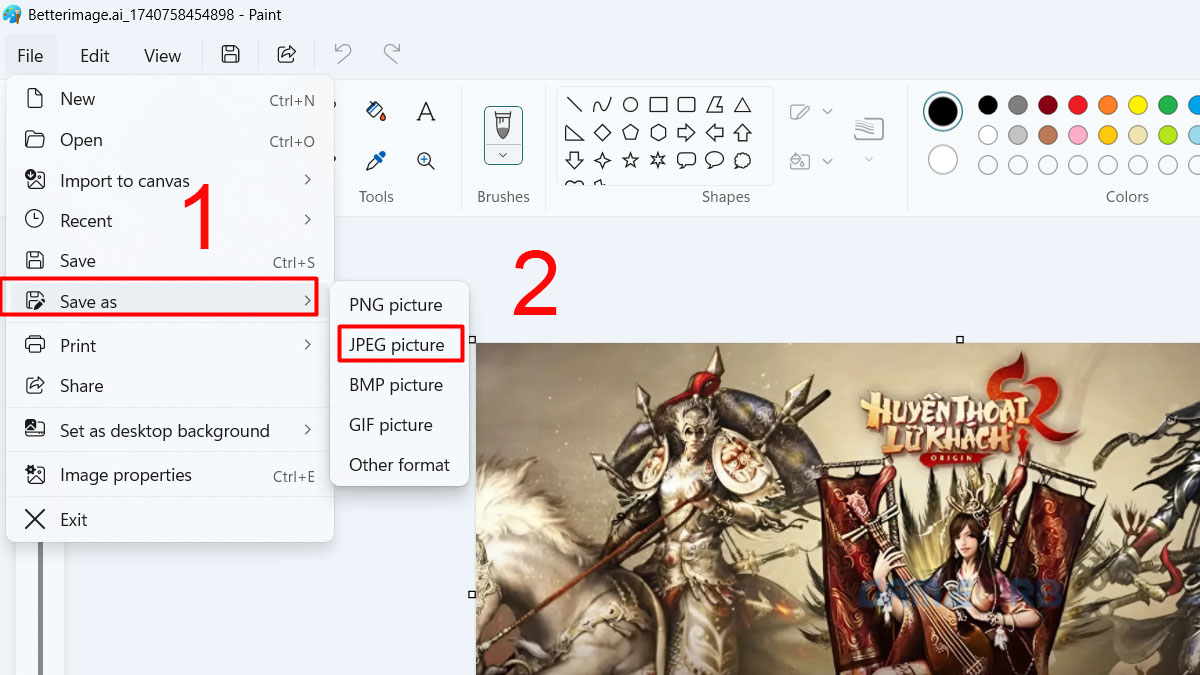Viewport: 1200px width, 675px height.
Task: Click Save in the File menu
Action: [170, 261]
